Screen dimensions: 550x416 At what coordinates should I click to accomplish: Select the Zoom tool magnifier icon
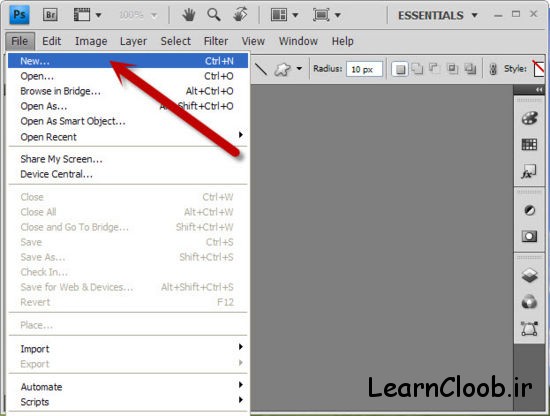coord(214,15)
